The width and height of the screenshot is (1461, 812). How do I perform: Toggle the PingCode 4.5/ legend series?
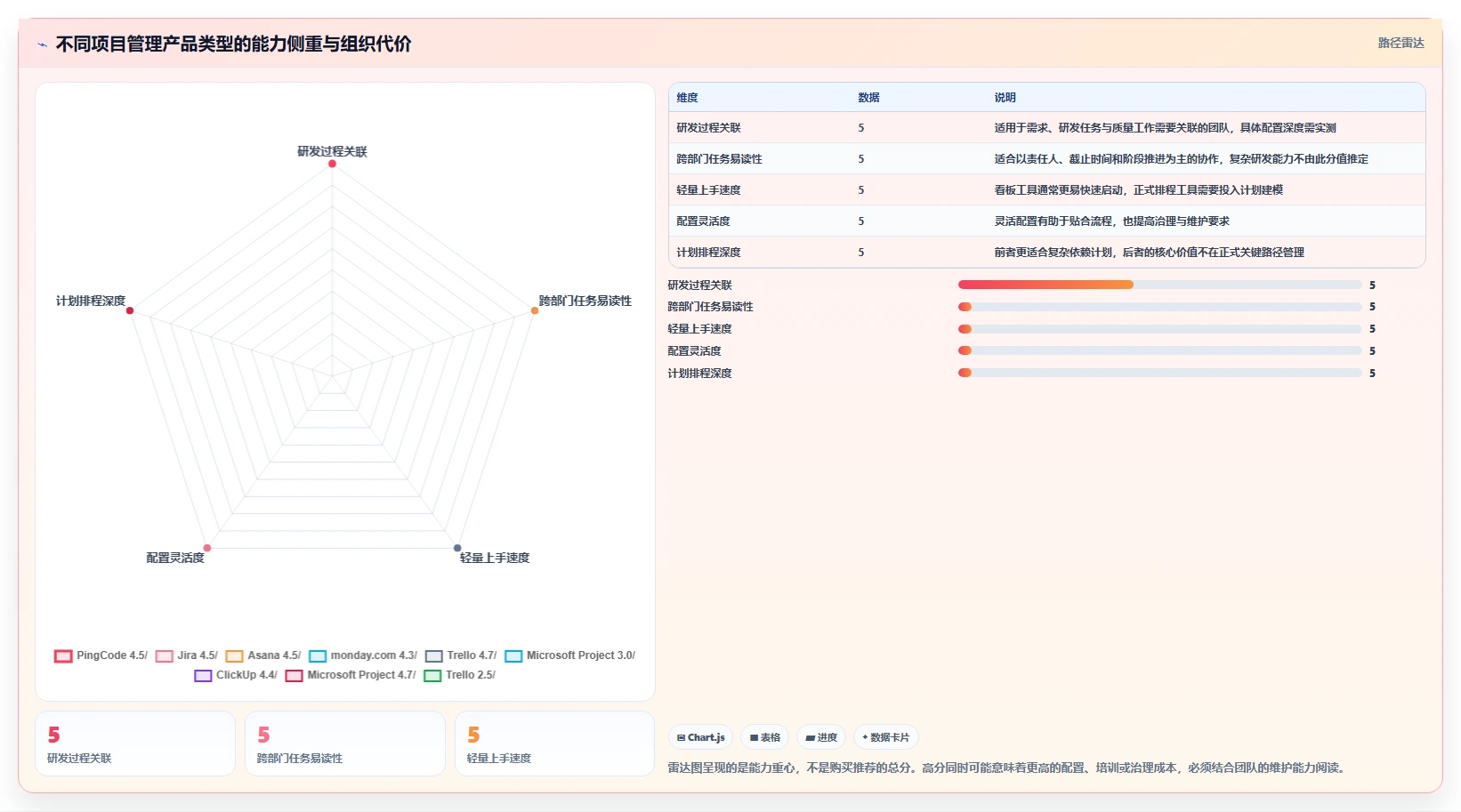tap(101, 655)
